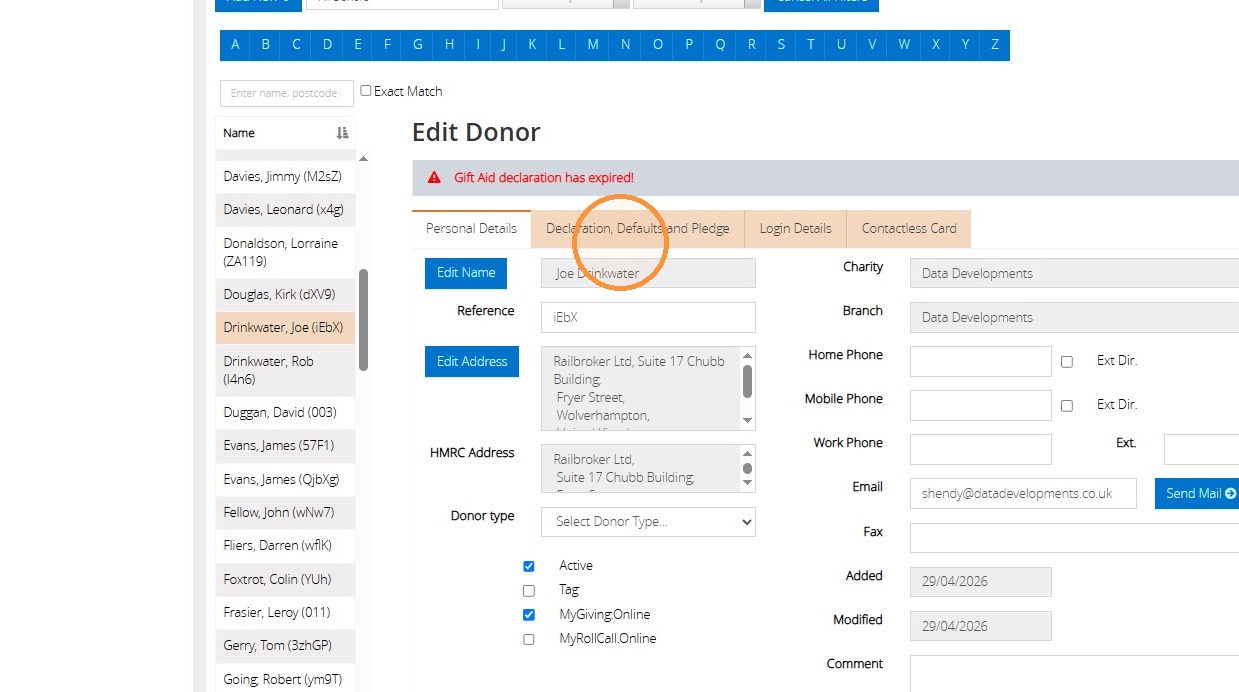Click the Edit Address button
1239x692 pixels.
click(472, 362)
